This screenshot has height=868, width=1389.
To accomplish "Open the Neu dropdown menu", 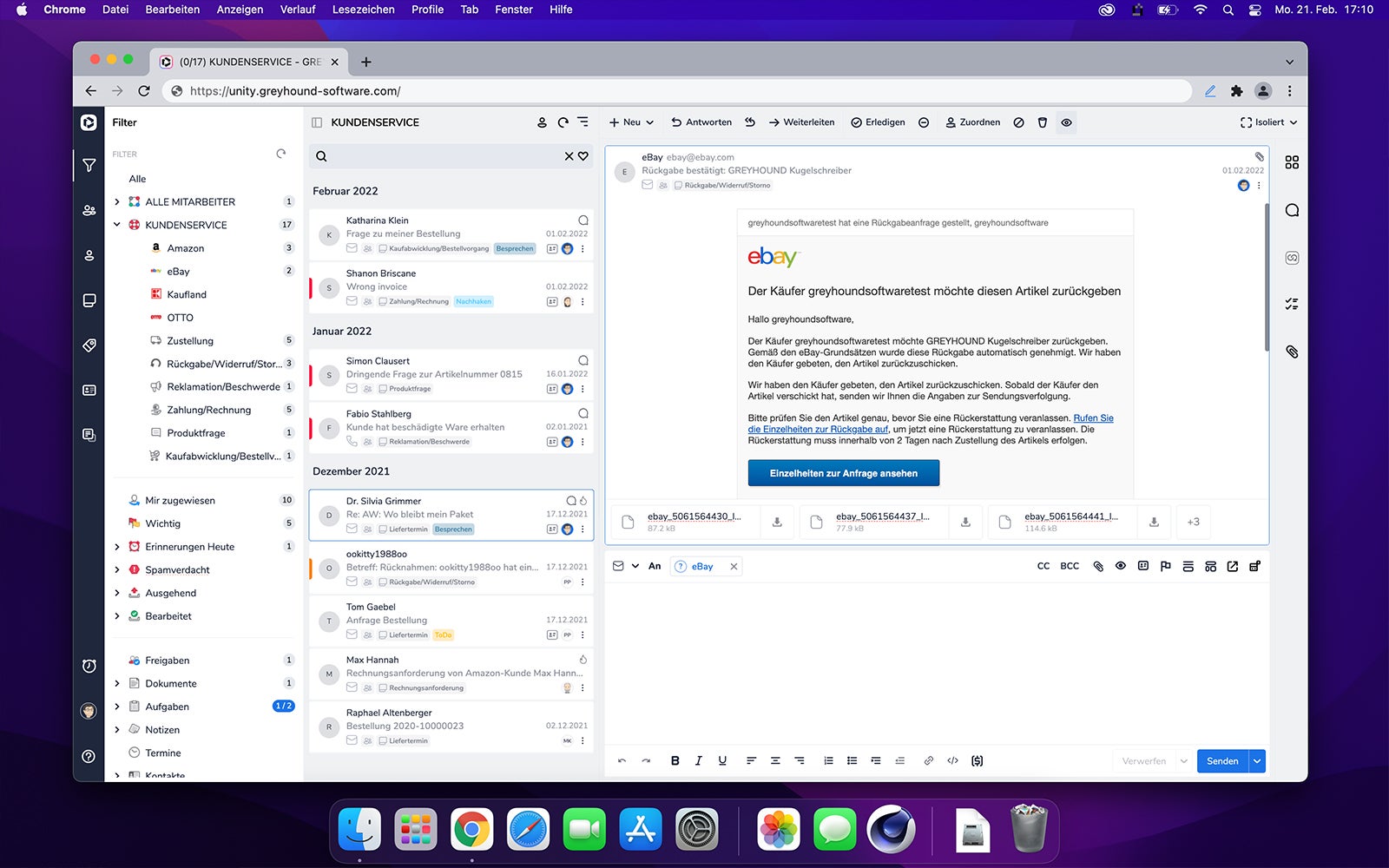I will coord(632,122).
